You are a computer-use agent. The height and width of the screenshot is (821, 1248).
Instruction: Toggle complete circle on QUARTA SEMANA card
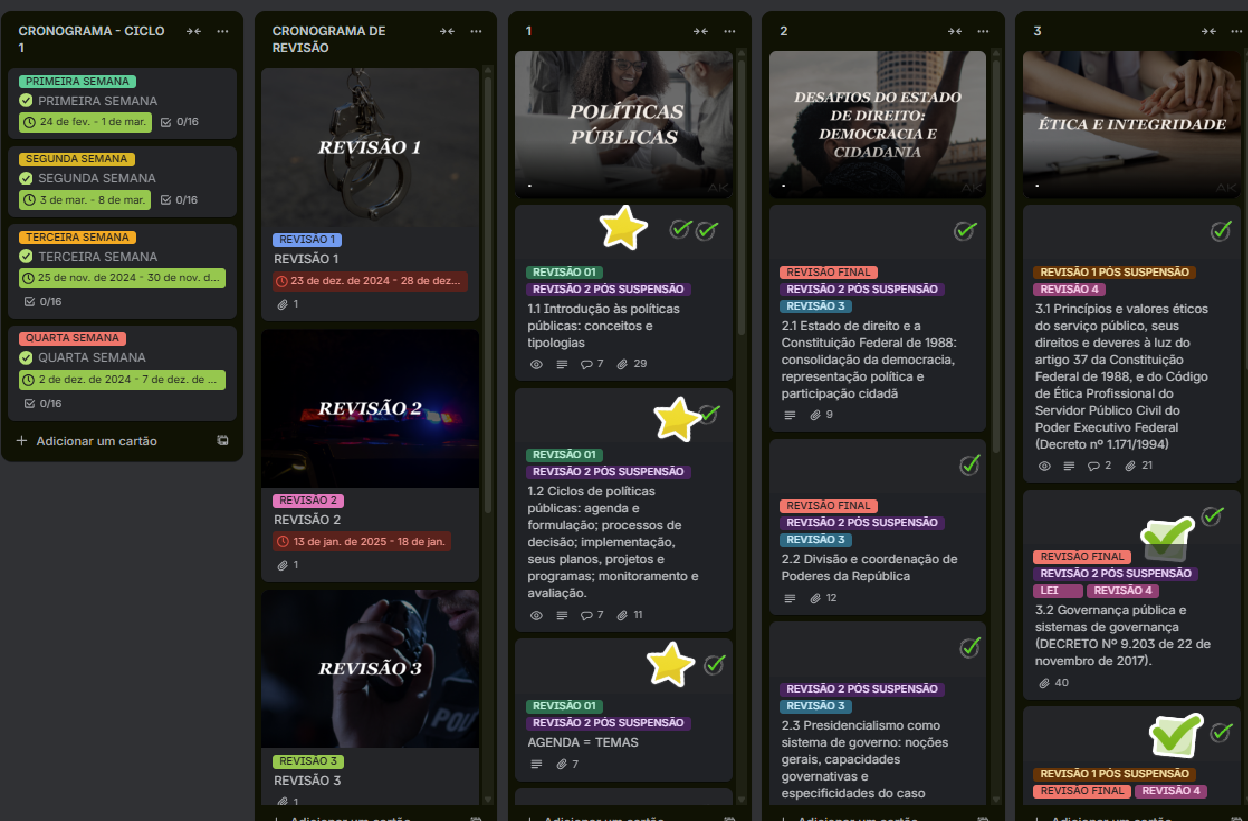(x=26, y=357)
